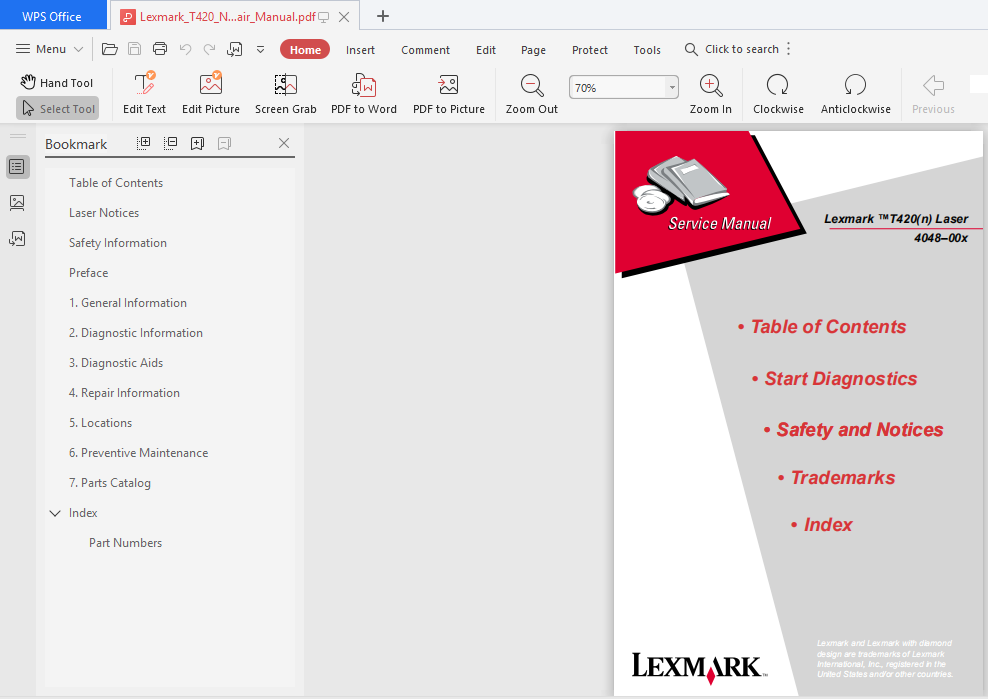The image size is (988, 699).
Task: Click the display icon on document tab
Action: [323, 17]
